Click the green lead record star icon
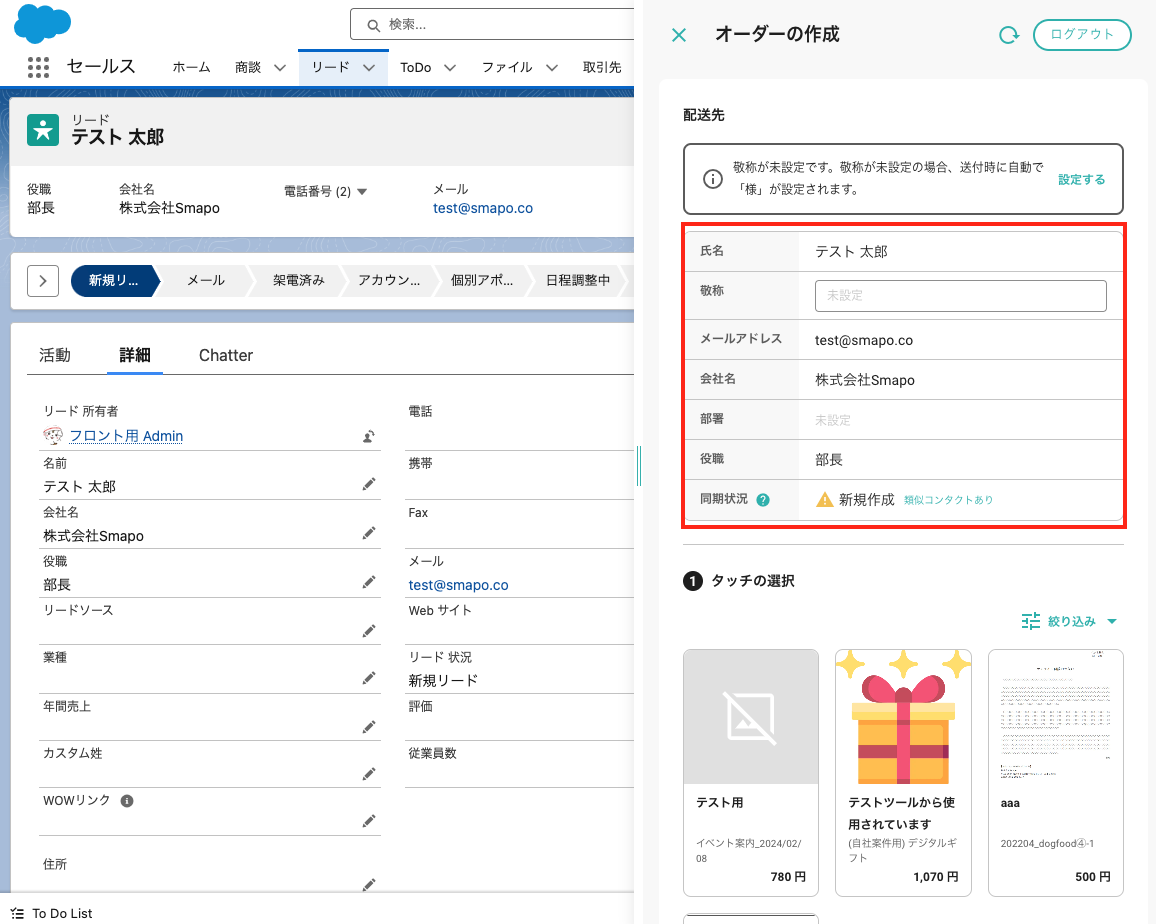 [43, 130]
